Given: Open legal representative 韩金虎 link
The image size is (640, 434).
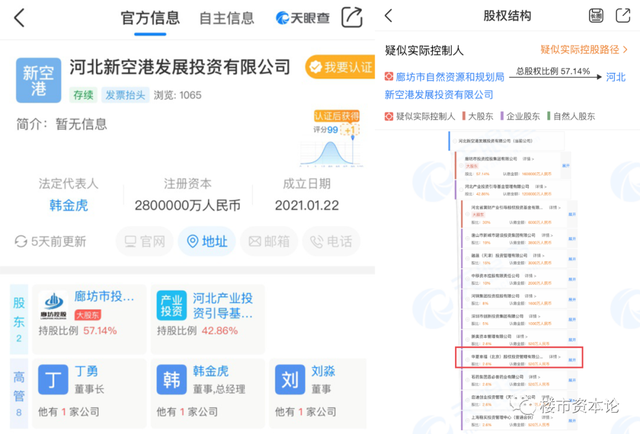Looking at the screenshot, I should [x=69, y=205].
